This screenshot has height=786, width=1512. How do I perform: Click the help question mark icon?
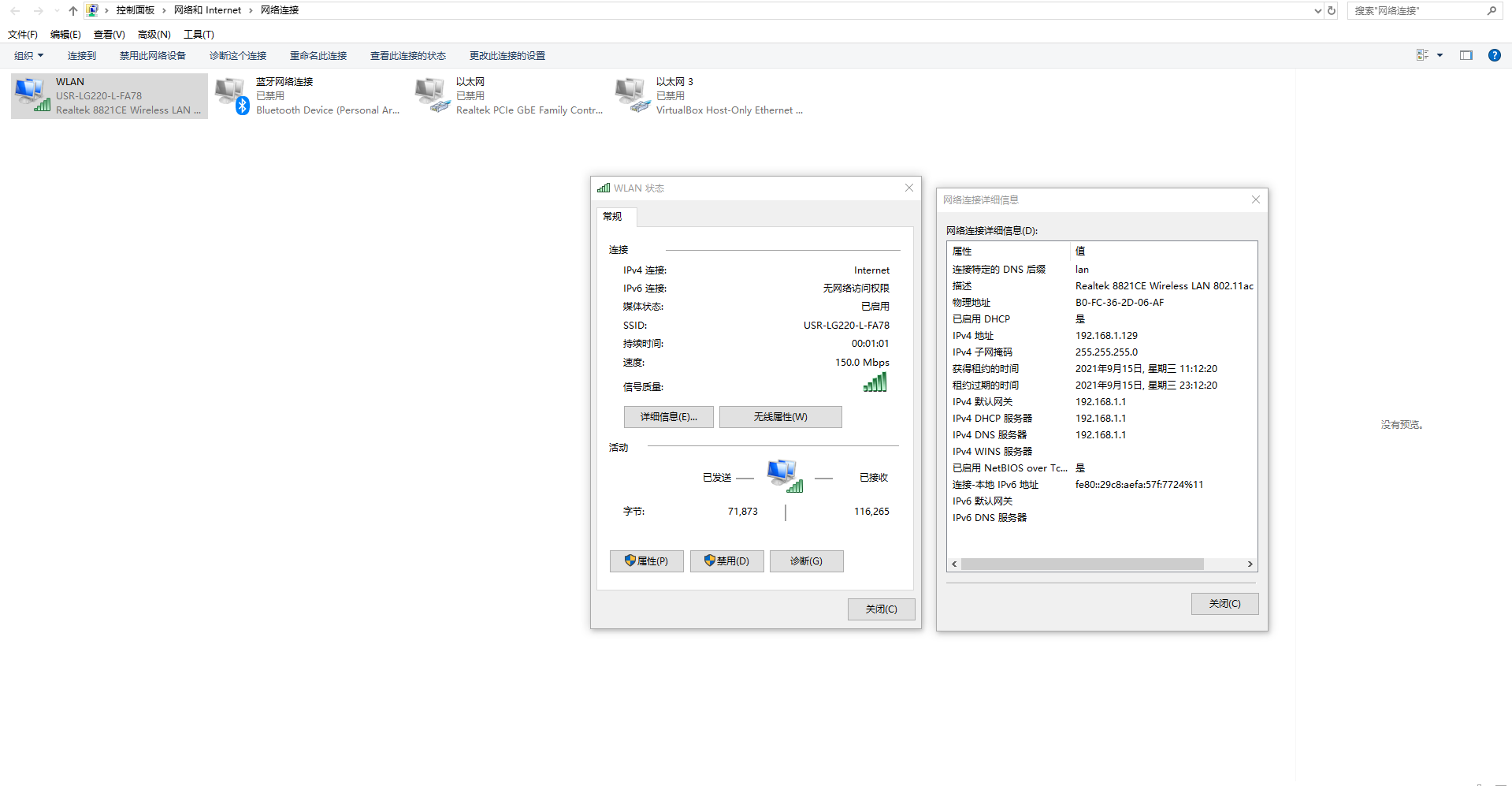point(1494,55)
